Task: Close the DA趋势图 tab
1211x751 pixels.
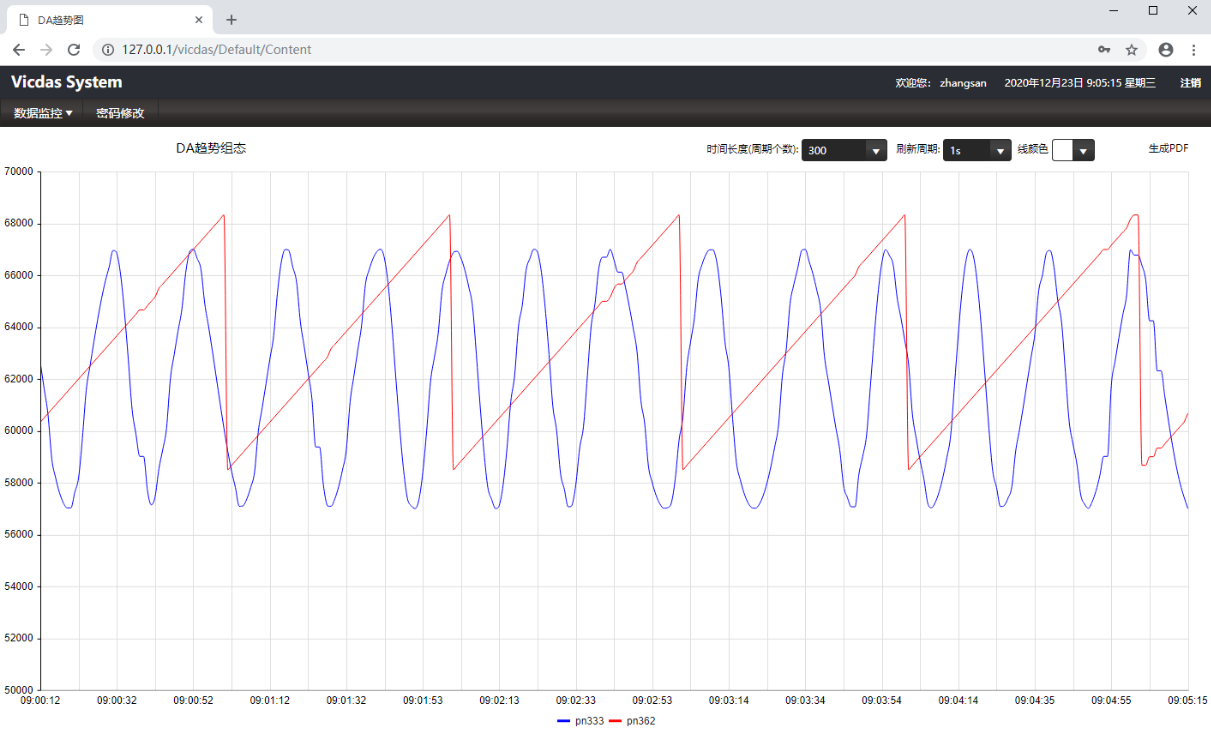Action: tap(199, 19)
